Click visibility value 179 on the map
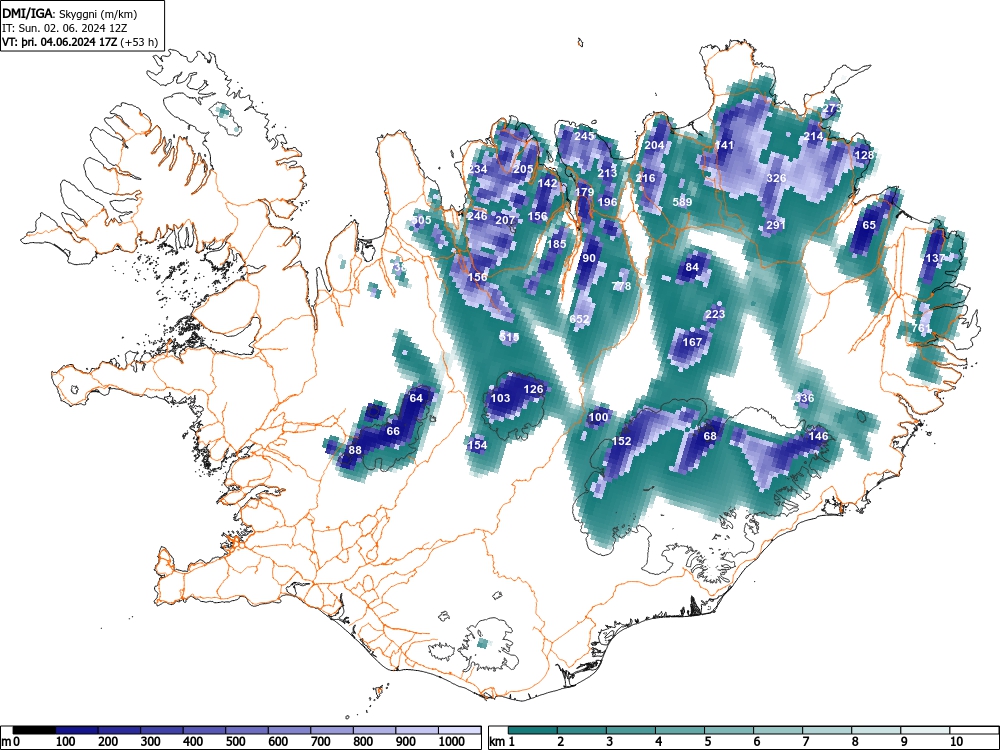Viewport: 1000px width, 750px height. click(584, 192)
